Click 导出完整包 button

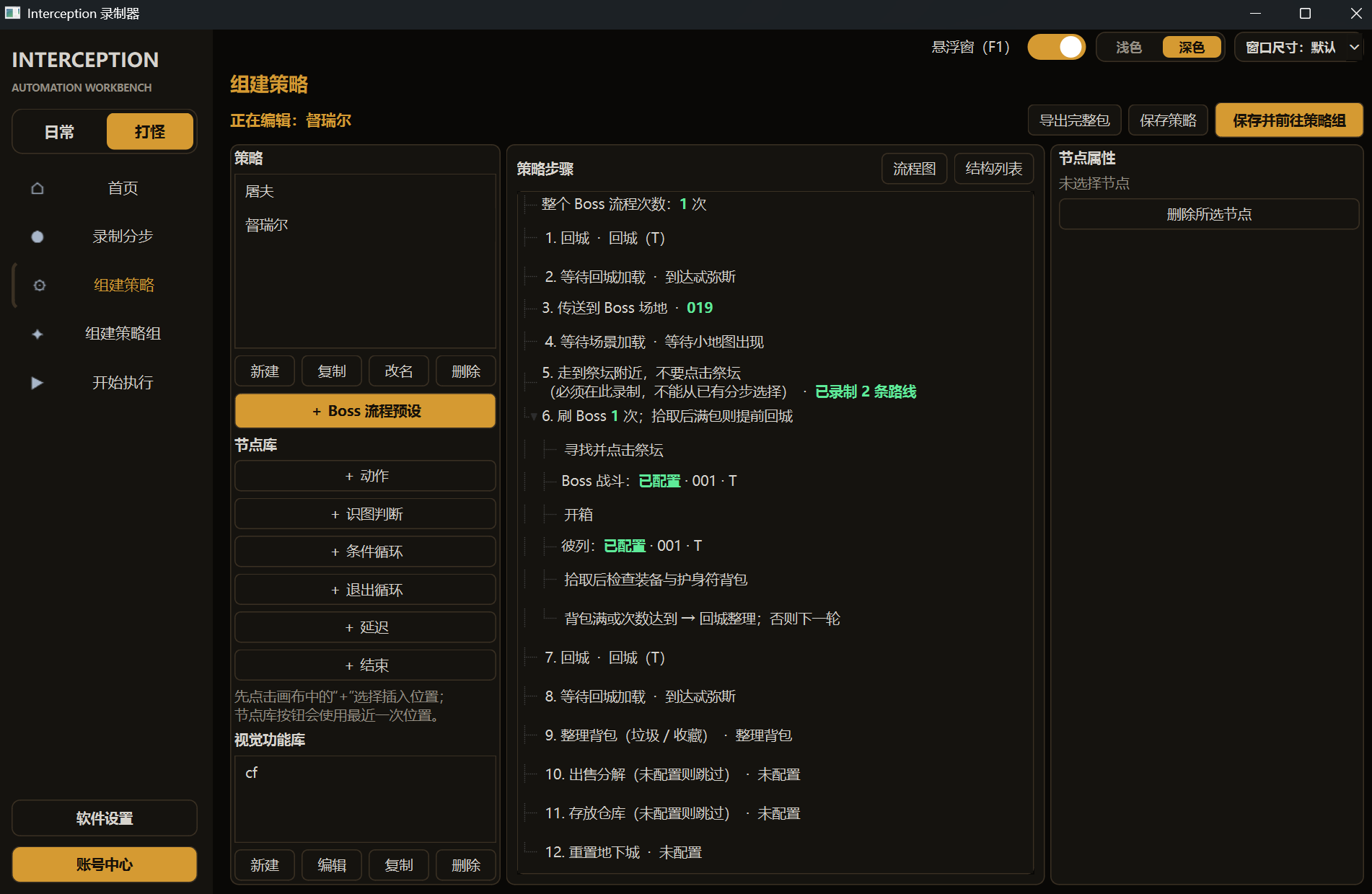coord(1075,120)
